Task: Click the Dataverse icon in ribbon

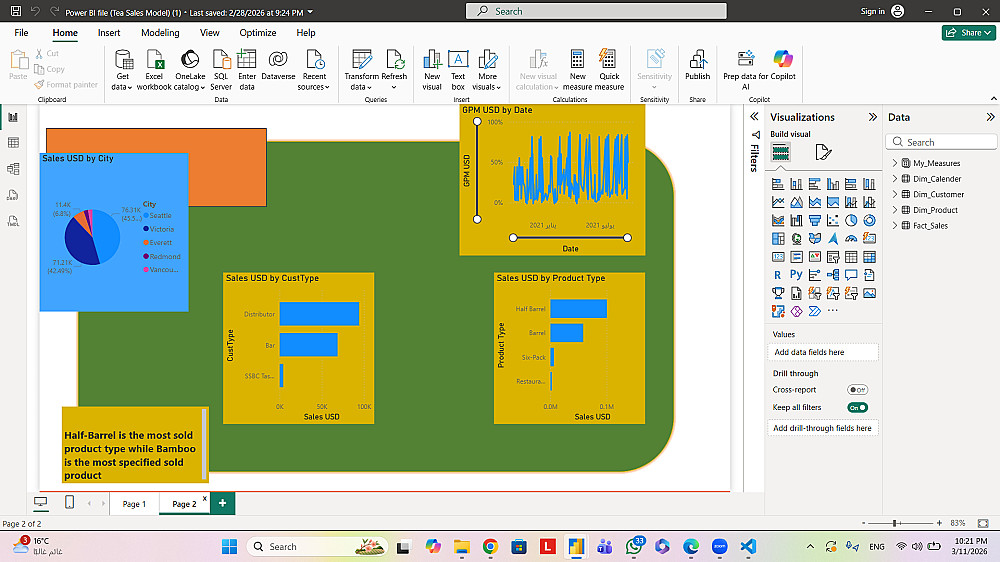Action: [x=278, y=61]
